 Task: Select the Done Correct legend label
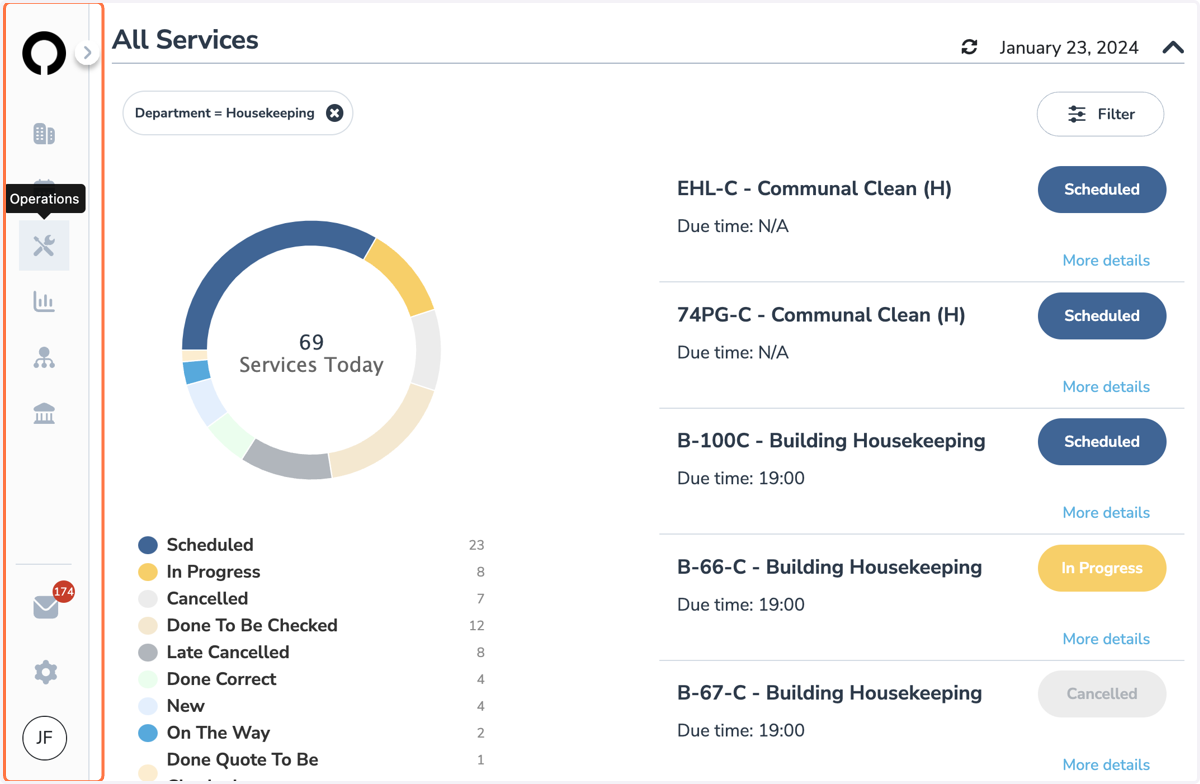(221, 679)
